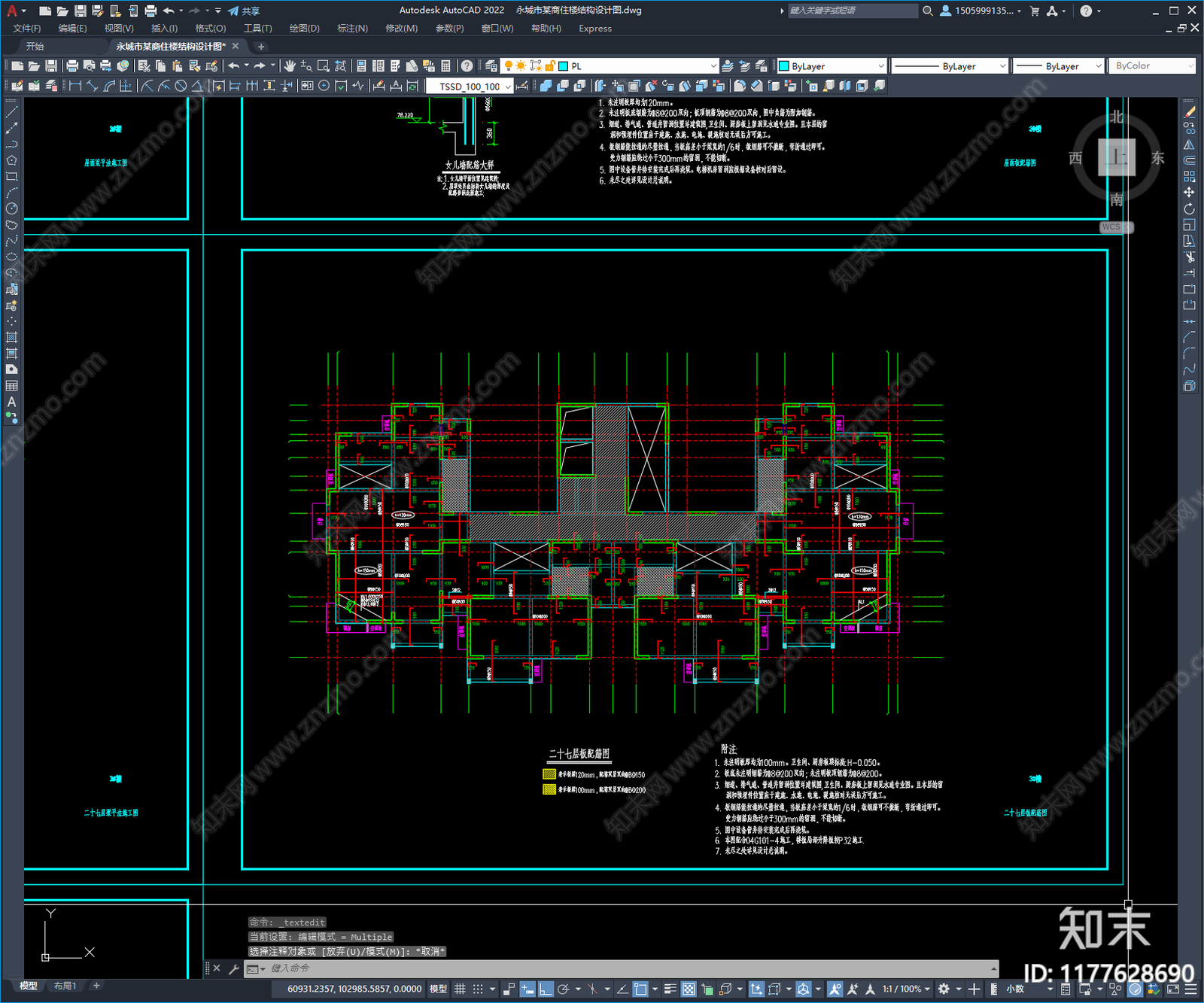This screenshot has height=1003, width=1204.
Task: Click the Make Object's Layer Current icon
Action: 728,66
